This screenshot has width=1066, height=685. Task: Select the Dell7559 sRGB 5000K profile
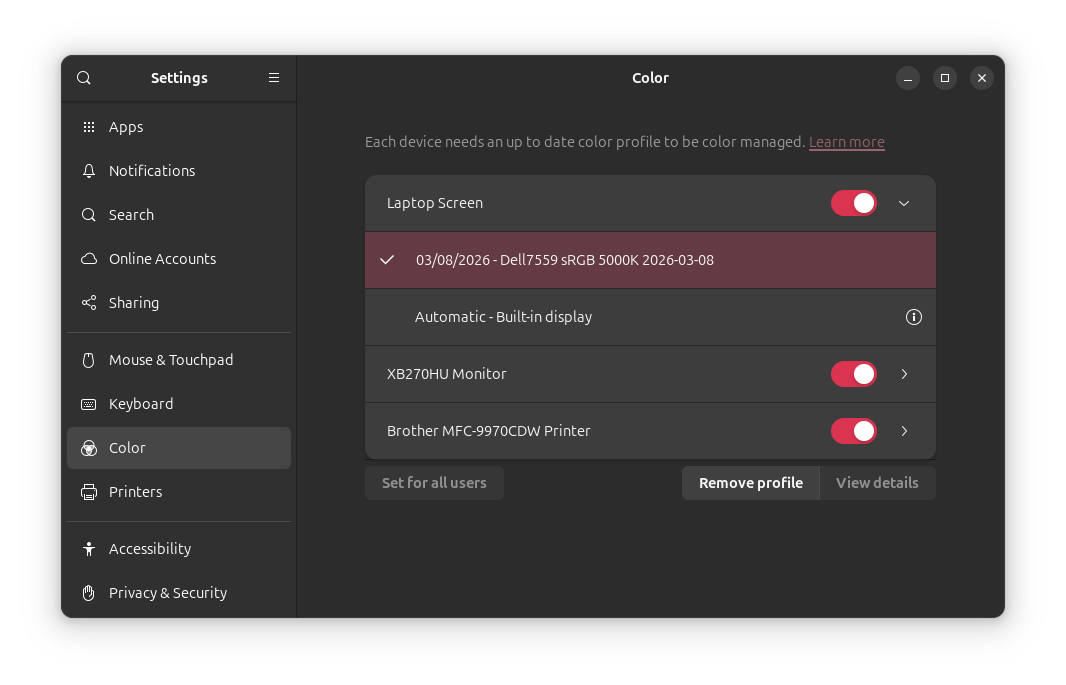pos(564,260)
